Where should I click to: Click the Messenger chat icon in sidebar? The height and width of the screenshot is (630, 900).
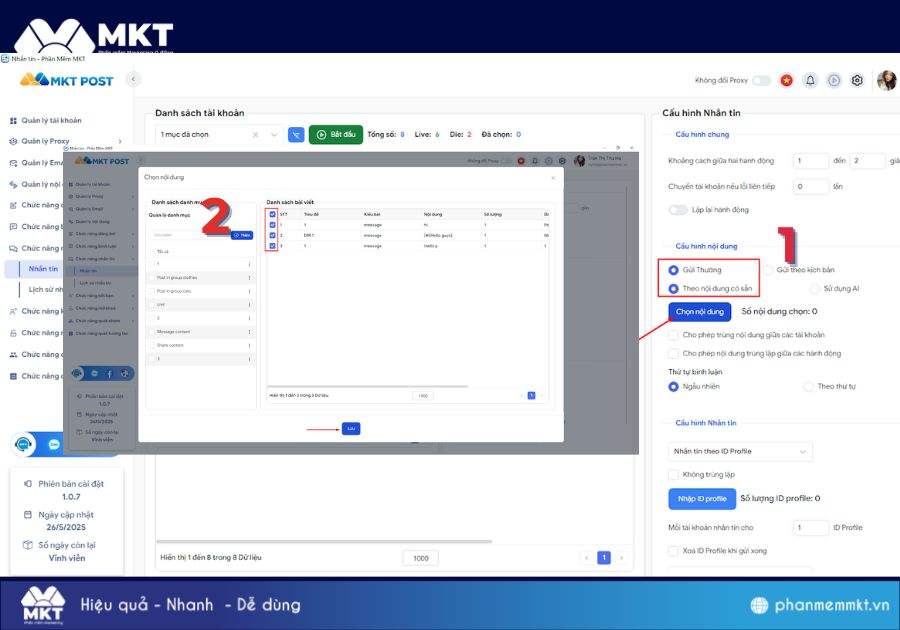[54, 444]
